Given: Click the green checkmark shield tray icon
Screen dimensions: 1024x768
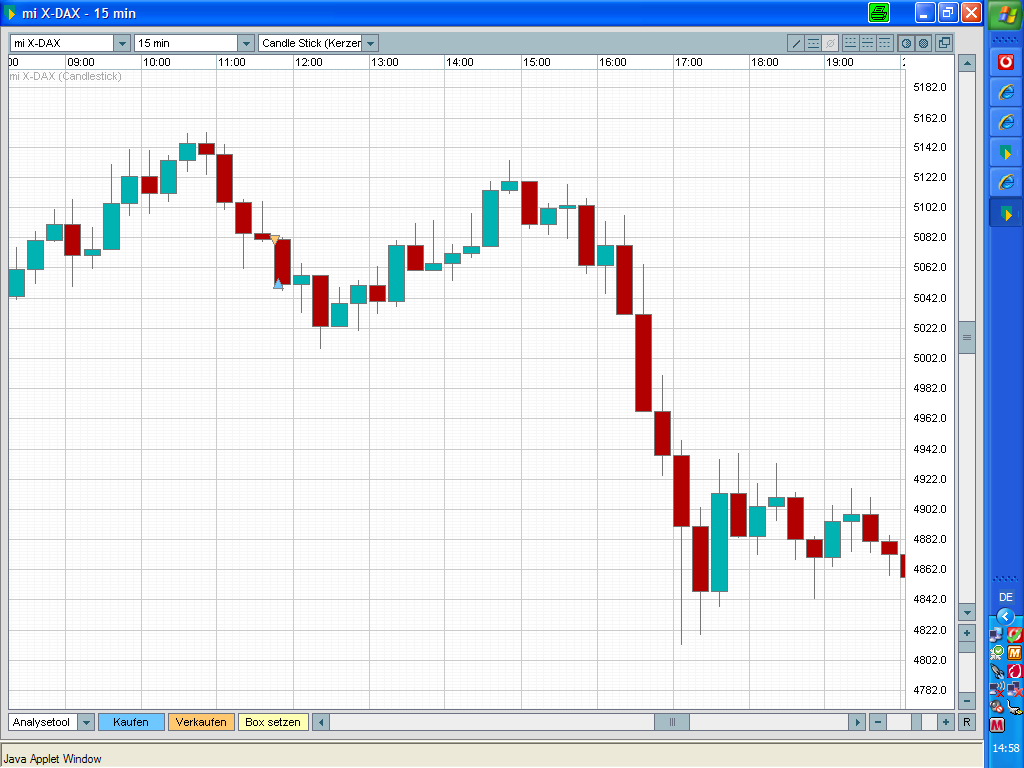Looking at the screenshot, I should pos(997,652).
